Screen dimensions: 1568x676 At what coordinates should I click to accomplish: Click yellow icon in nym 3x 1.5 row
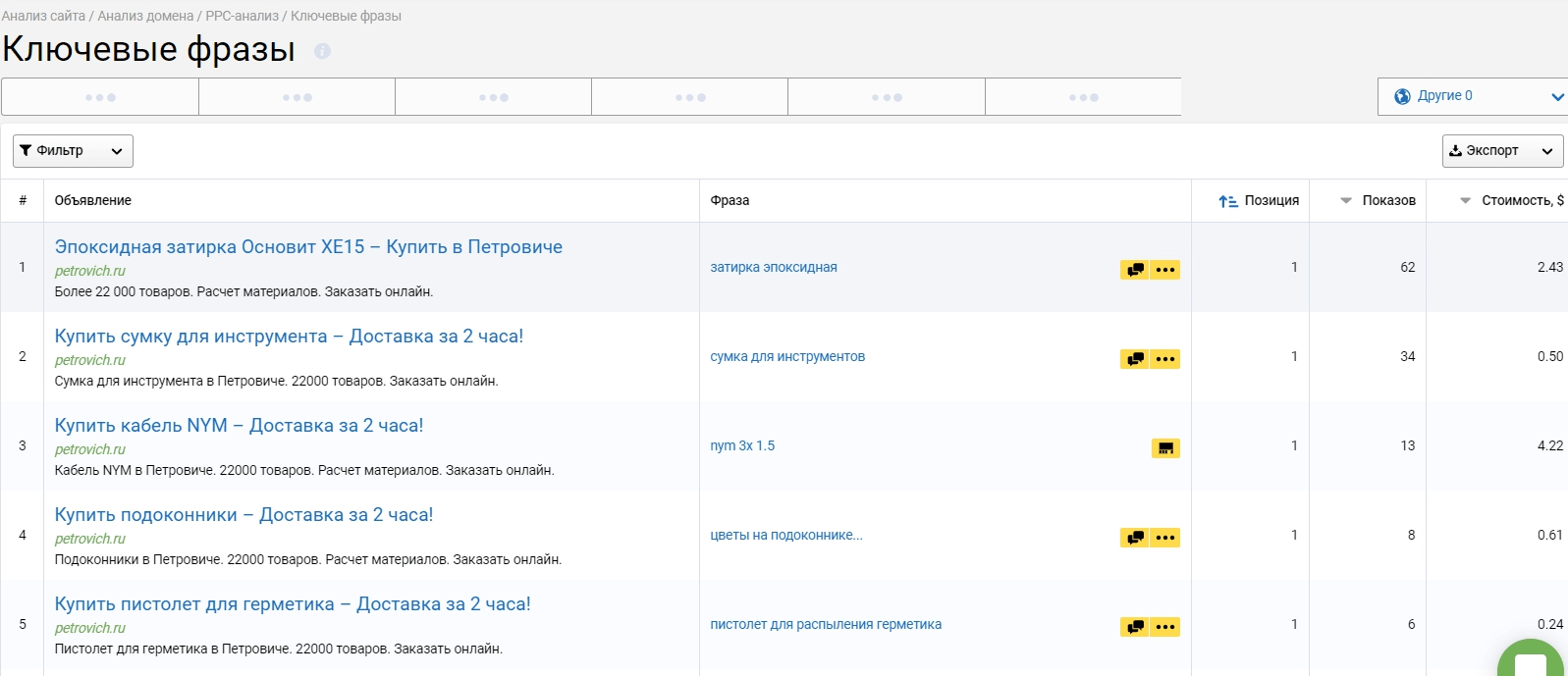(x=1165, y=448)
